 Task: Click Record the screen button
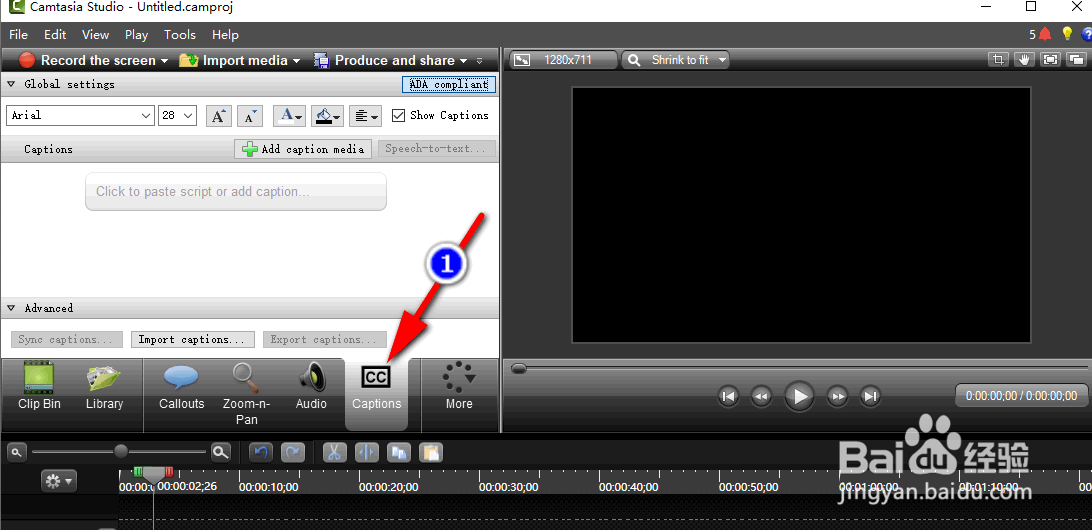pos(87,61)
